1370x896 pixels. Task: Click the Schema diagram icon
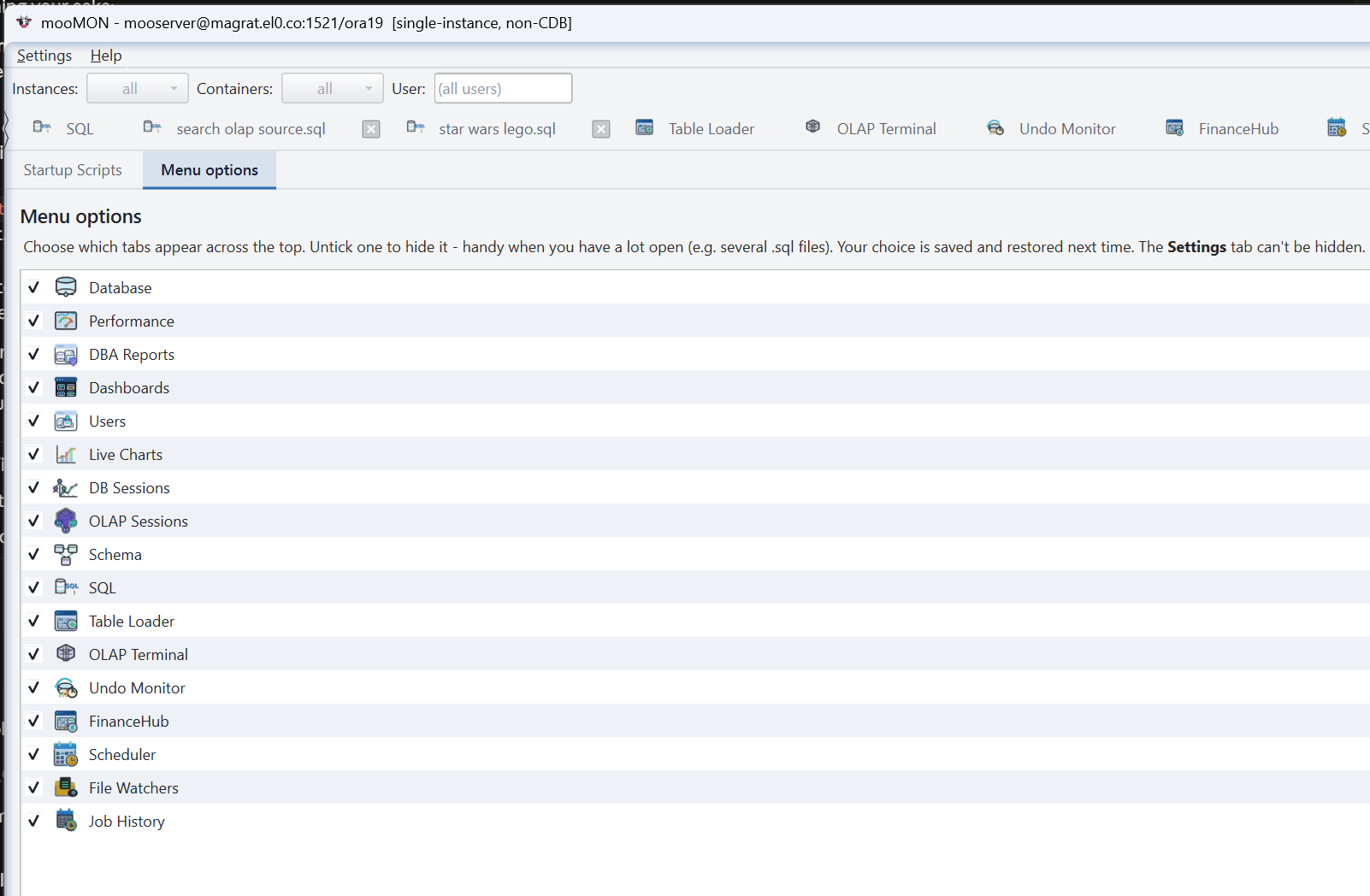tap(66, 554)
